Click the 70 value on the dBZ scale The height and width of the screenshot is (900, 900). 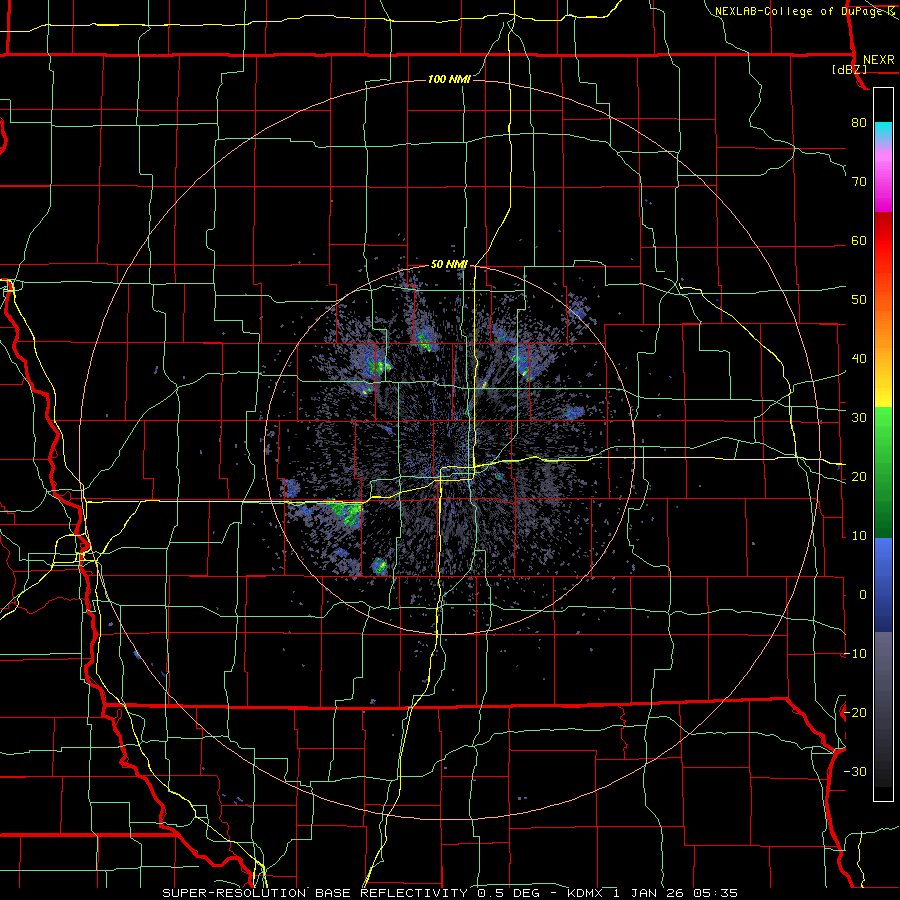[x=859, y=181]
